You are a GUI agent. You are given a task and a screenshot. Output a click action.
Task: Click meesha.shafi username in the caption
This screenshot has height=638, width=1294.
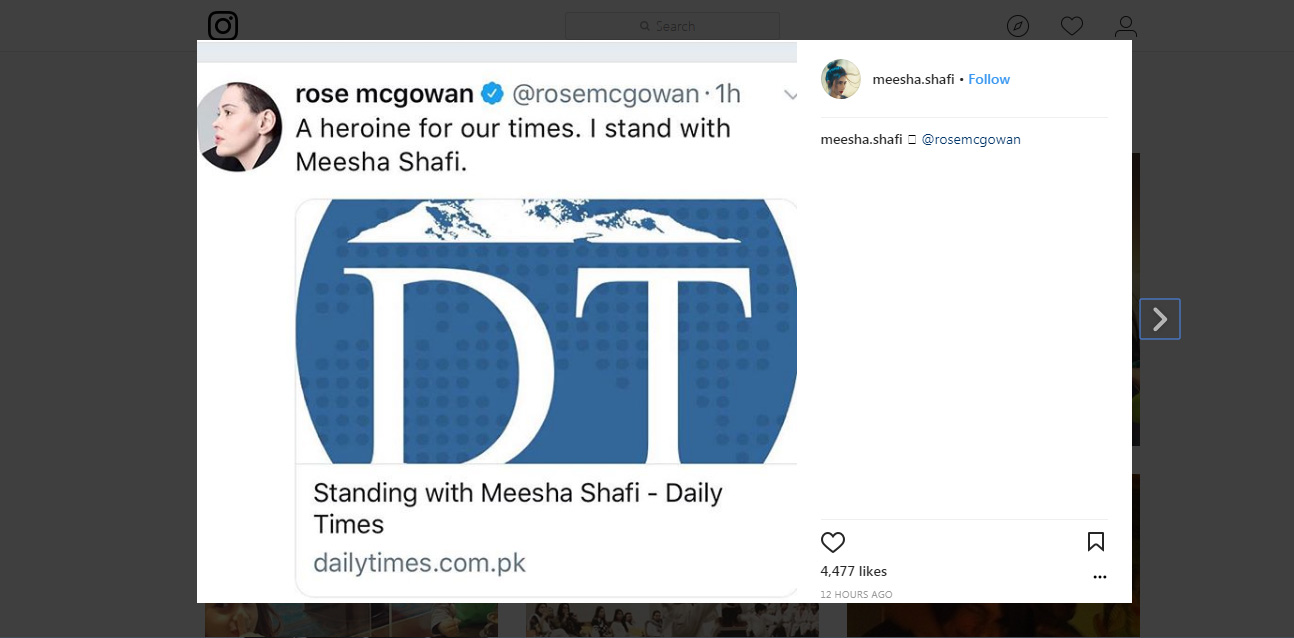(x=861, y=139)
